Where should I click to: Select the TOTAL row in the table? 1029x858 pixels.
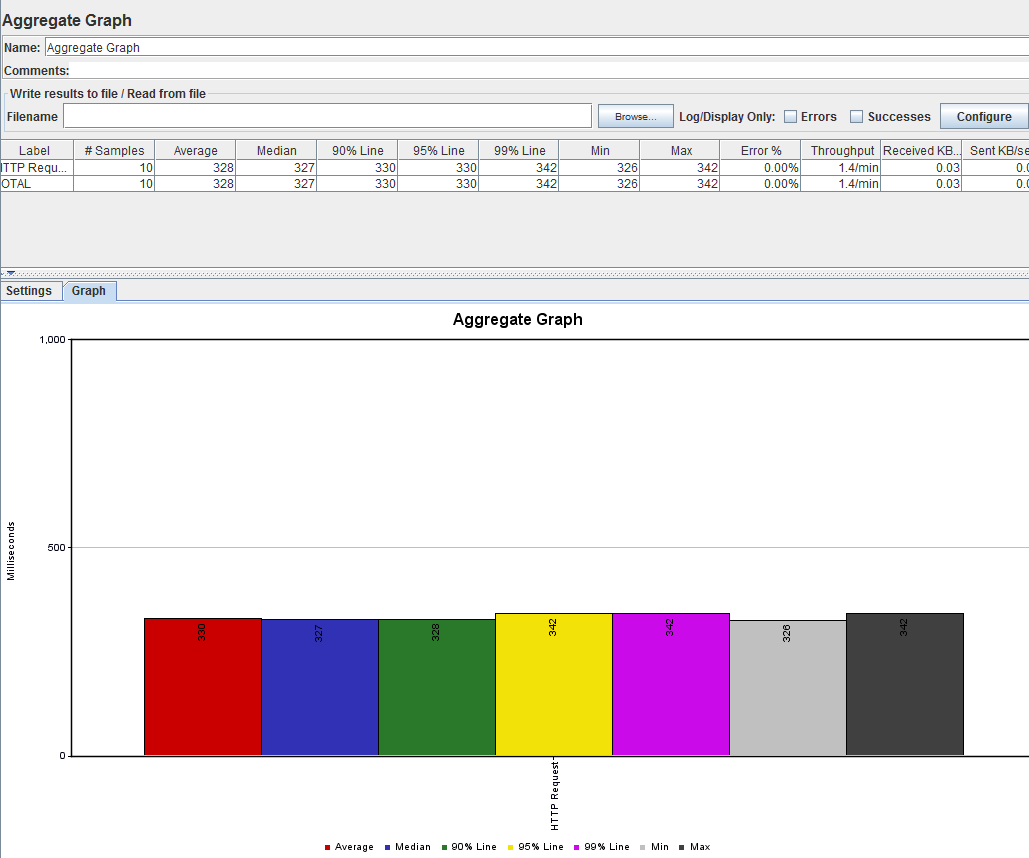[x=36, y=184]
